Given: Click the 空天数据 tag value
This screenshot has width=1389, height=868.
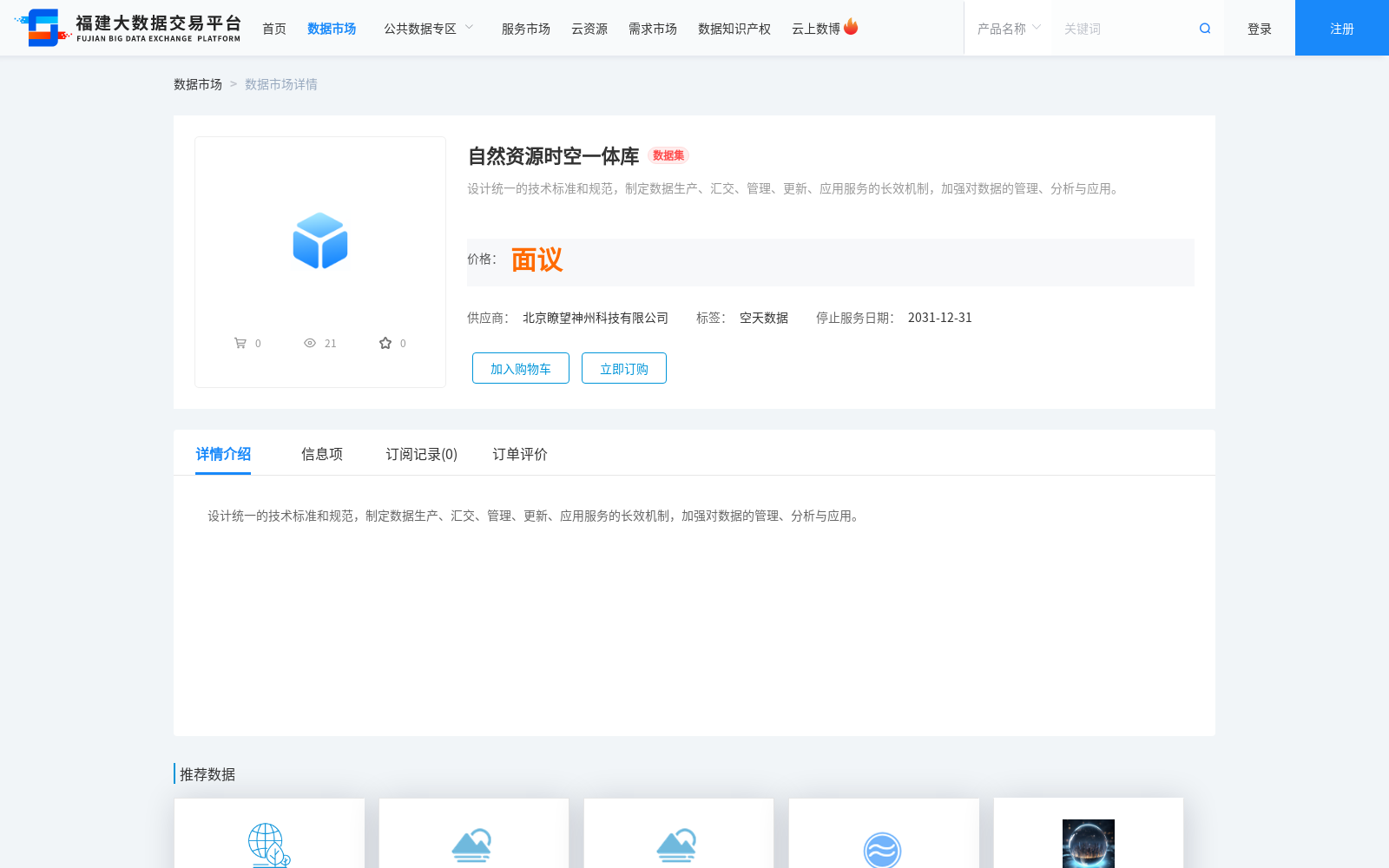Looking at the screenshot, I should (764, 318).
